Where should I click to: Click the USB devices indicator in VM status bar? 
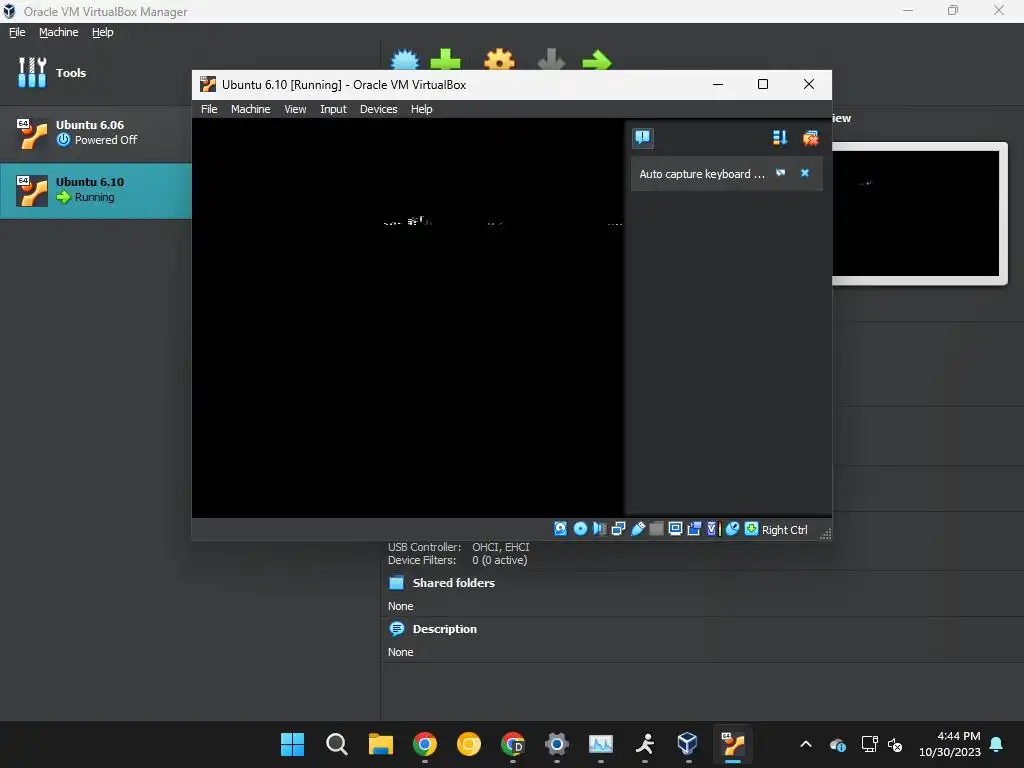[637, 528]
